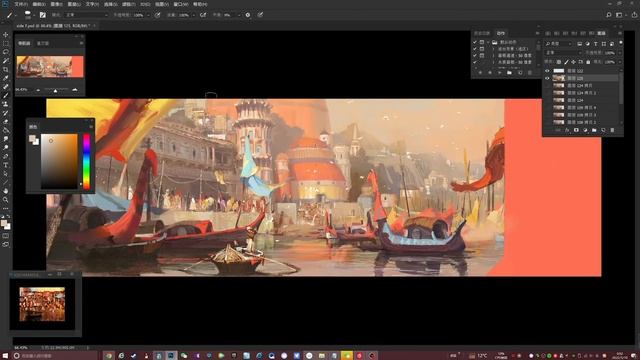The image size is (640, 360).
Task: Select the Move tool
Action: pyautogui.click(x=6, y=35)
